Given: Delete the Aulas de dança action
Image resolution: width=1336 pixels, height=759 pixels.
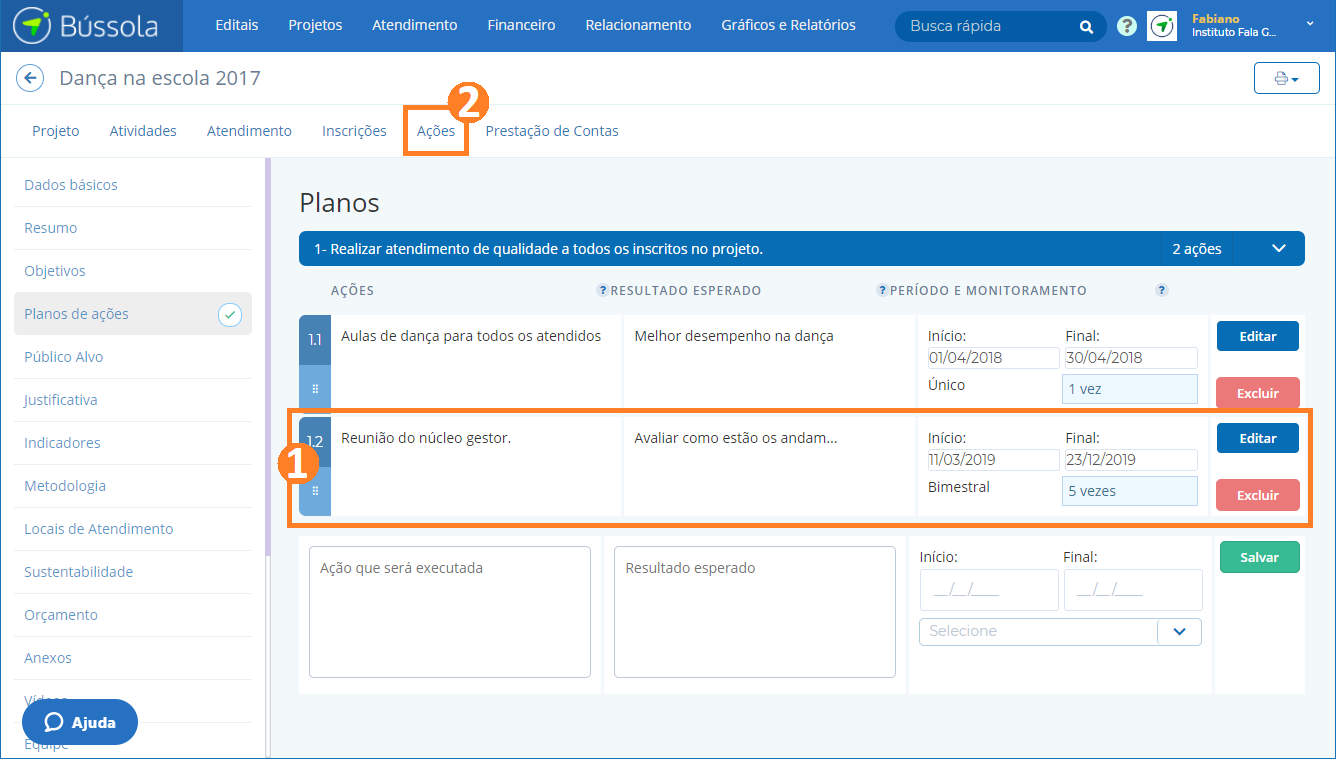Looking at the screenshot, I should (x=1258, y=393).
